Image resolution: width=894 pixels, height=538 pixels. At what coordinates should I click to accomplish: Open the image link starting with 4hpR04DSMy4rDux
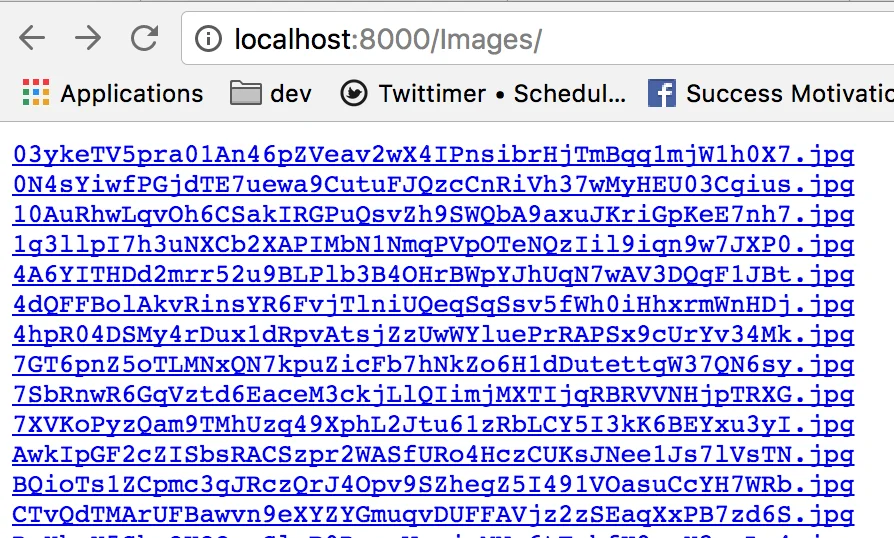coord(433,335)
